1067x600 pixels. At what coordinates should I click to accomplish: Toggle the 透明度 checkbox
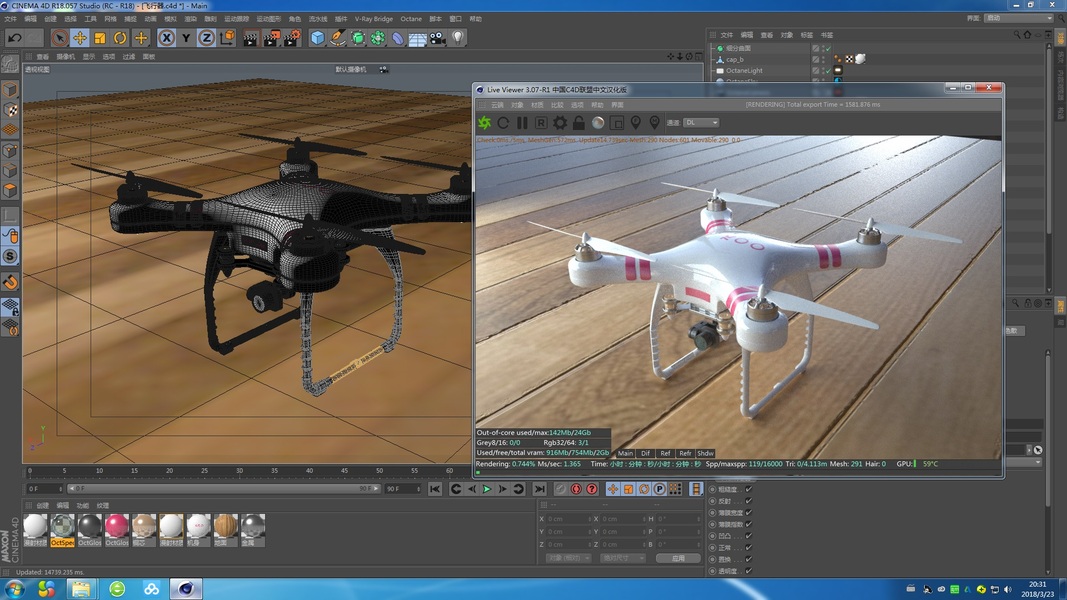[x=749, y=571]
